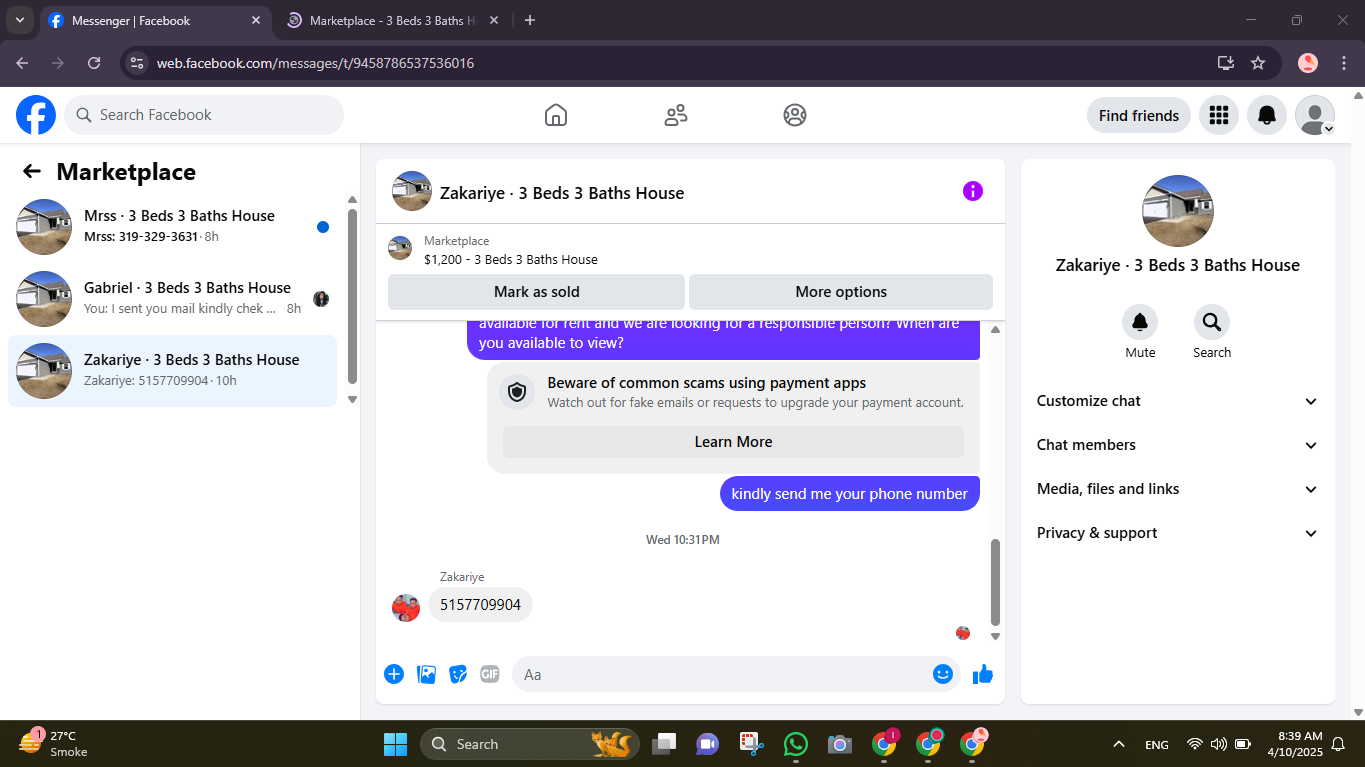1365x767 pixels.
Task: Click the install app icon in address bar
Action: pos(1226,63)
